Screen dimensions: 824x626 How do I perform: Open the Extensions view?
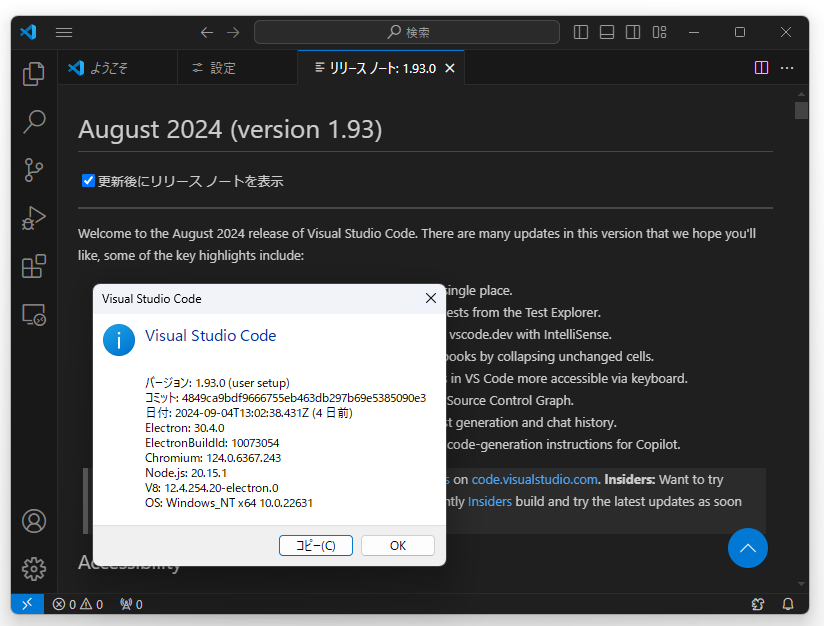(x=33, y=265)
